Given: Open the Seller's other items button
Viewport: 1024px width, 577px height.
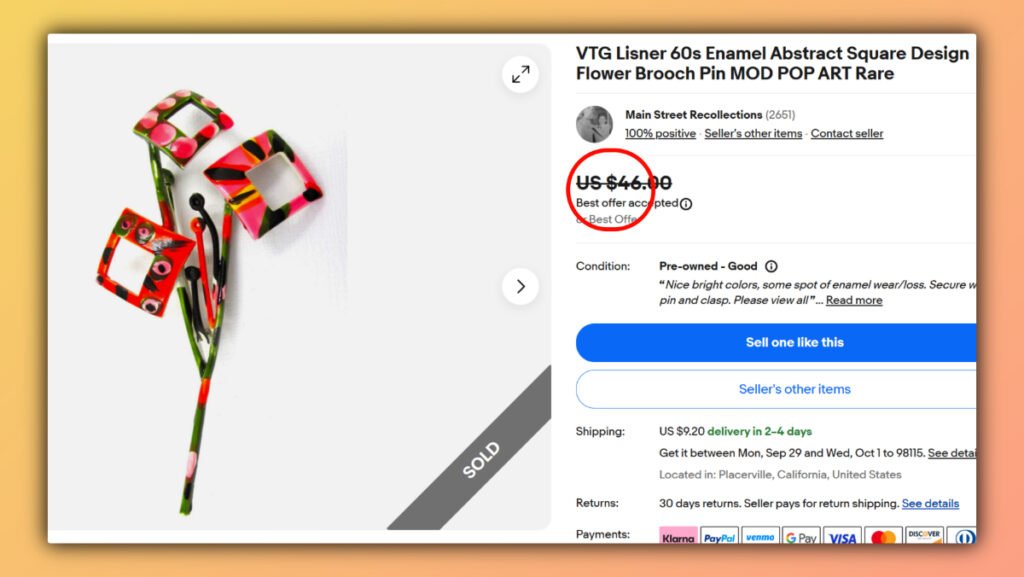Looking at the screenshot, I should coord(776,389).
